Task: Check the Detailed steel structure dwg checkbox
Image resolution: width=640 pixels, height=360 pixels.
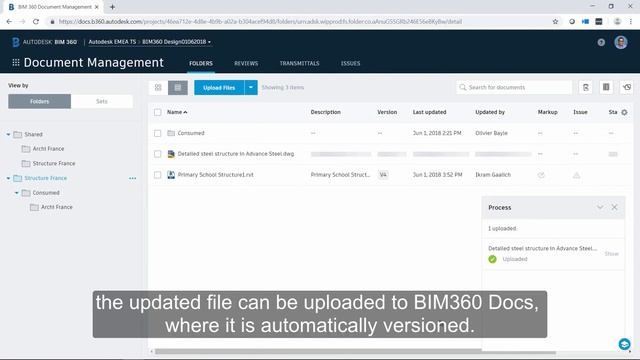Action: coord(158,154)
